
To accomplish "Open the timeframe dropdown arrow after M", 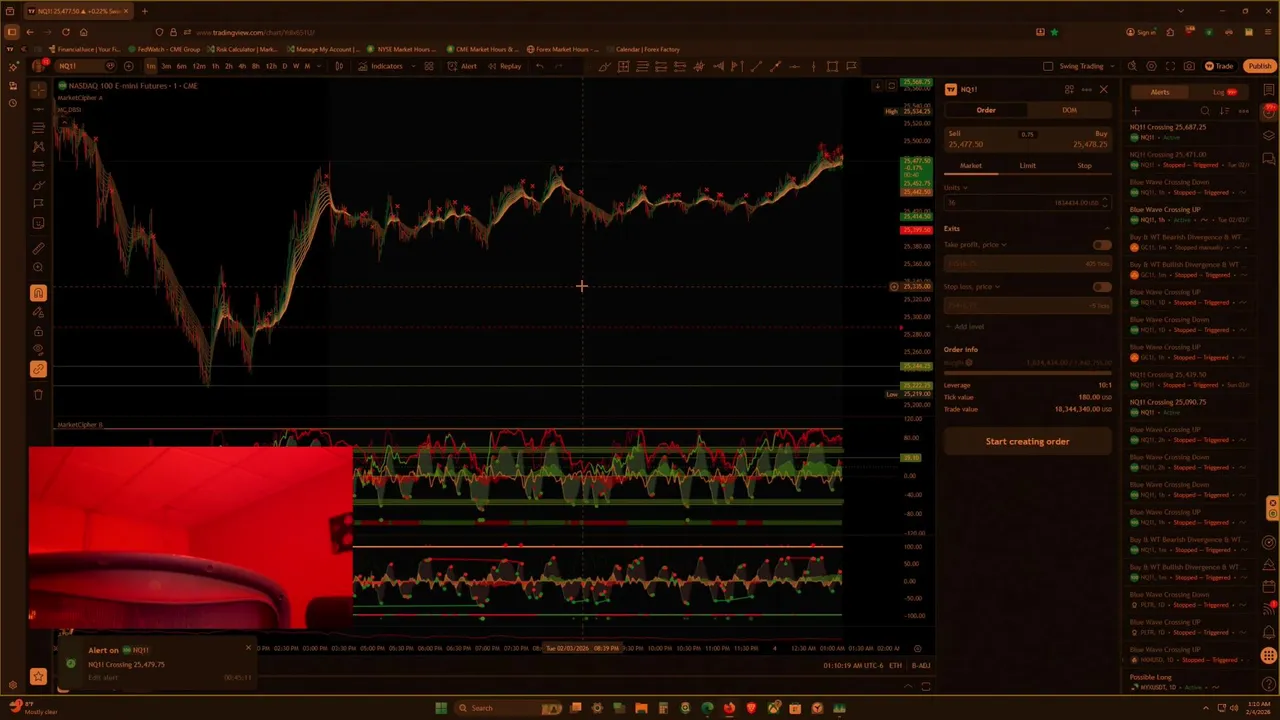I will tap(319, 66).
